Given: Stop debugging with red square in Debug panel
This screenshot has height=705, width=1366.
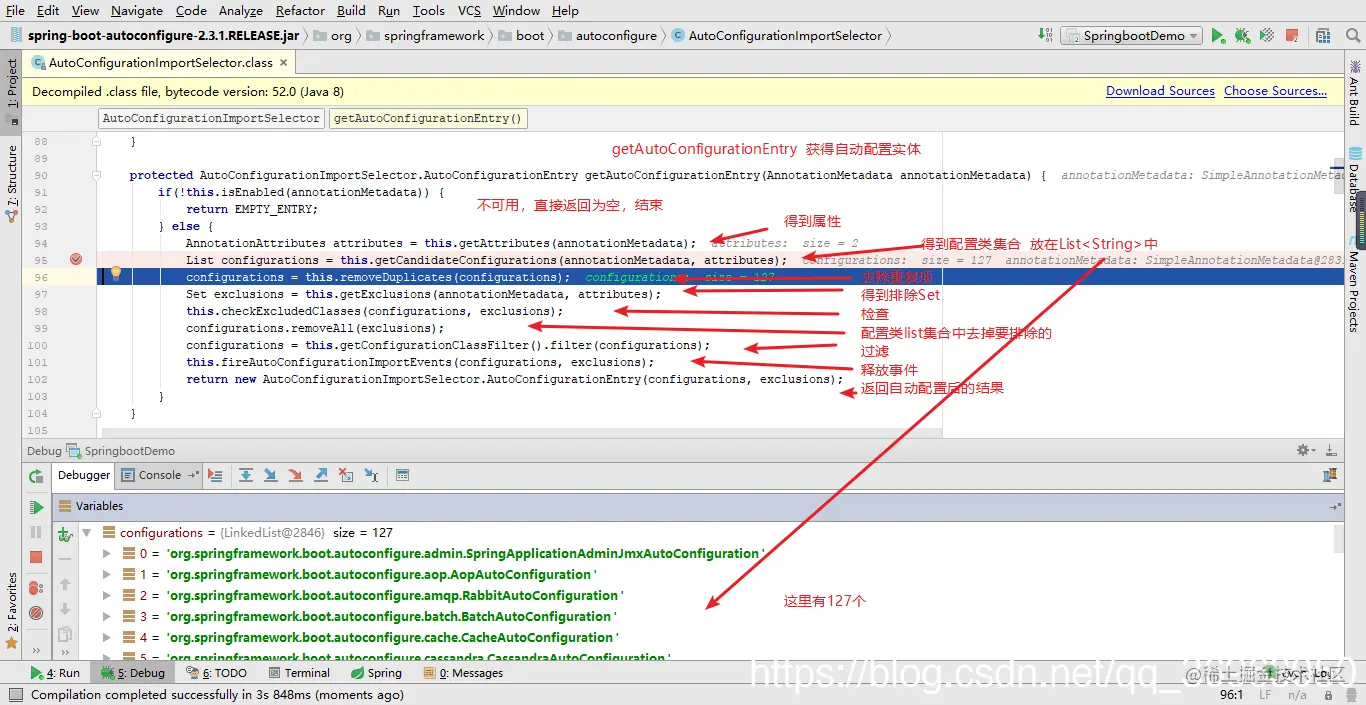Looking at the screenshot, I should 36,557.
